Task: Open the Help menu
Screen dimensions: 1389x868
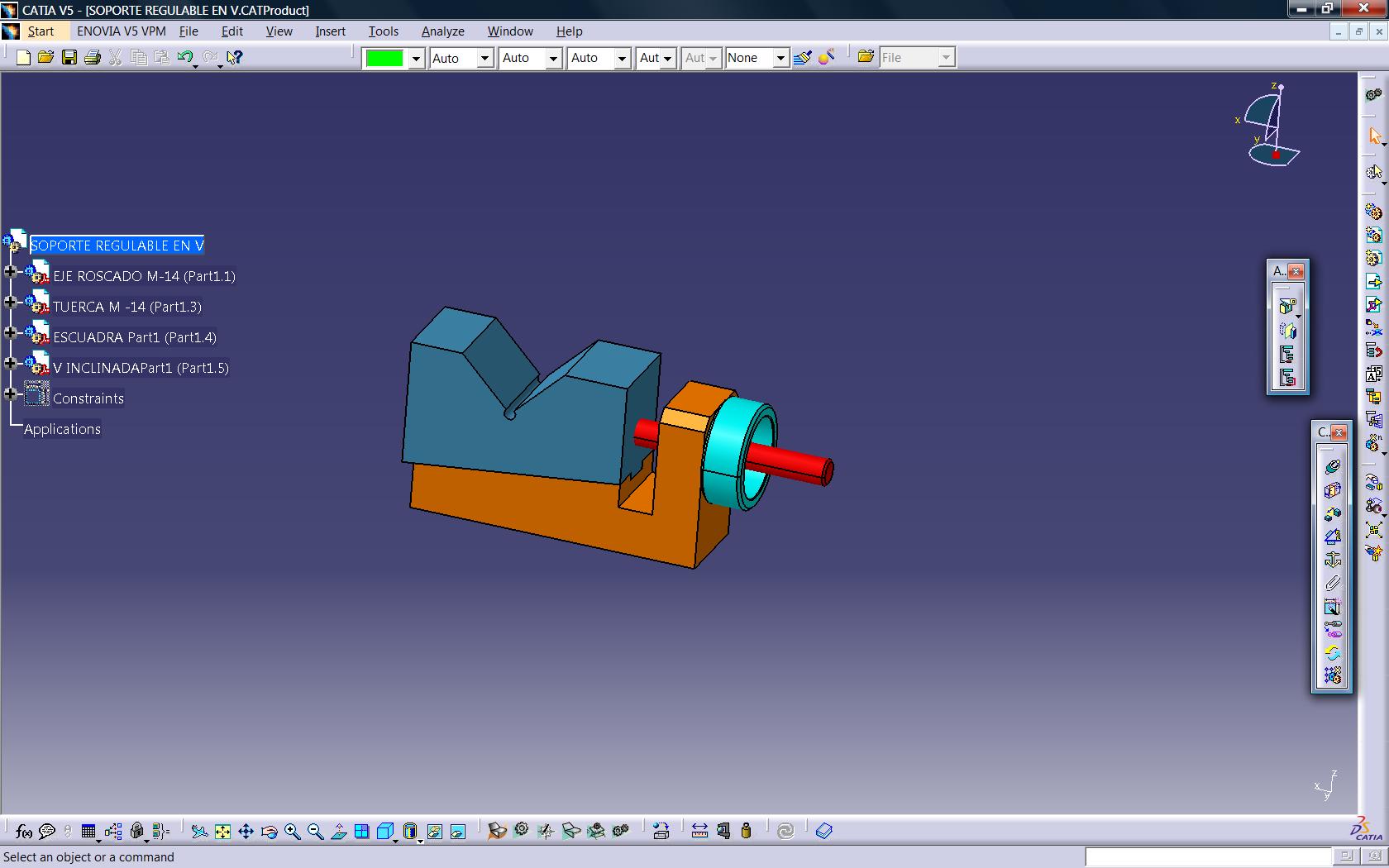Action: pyautogui.click(x=569, y=31)
